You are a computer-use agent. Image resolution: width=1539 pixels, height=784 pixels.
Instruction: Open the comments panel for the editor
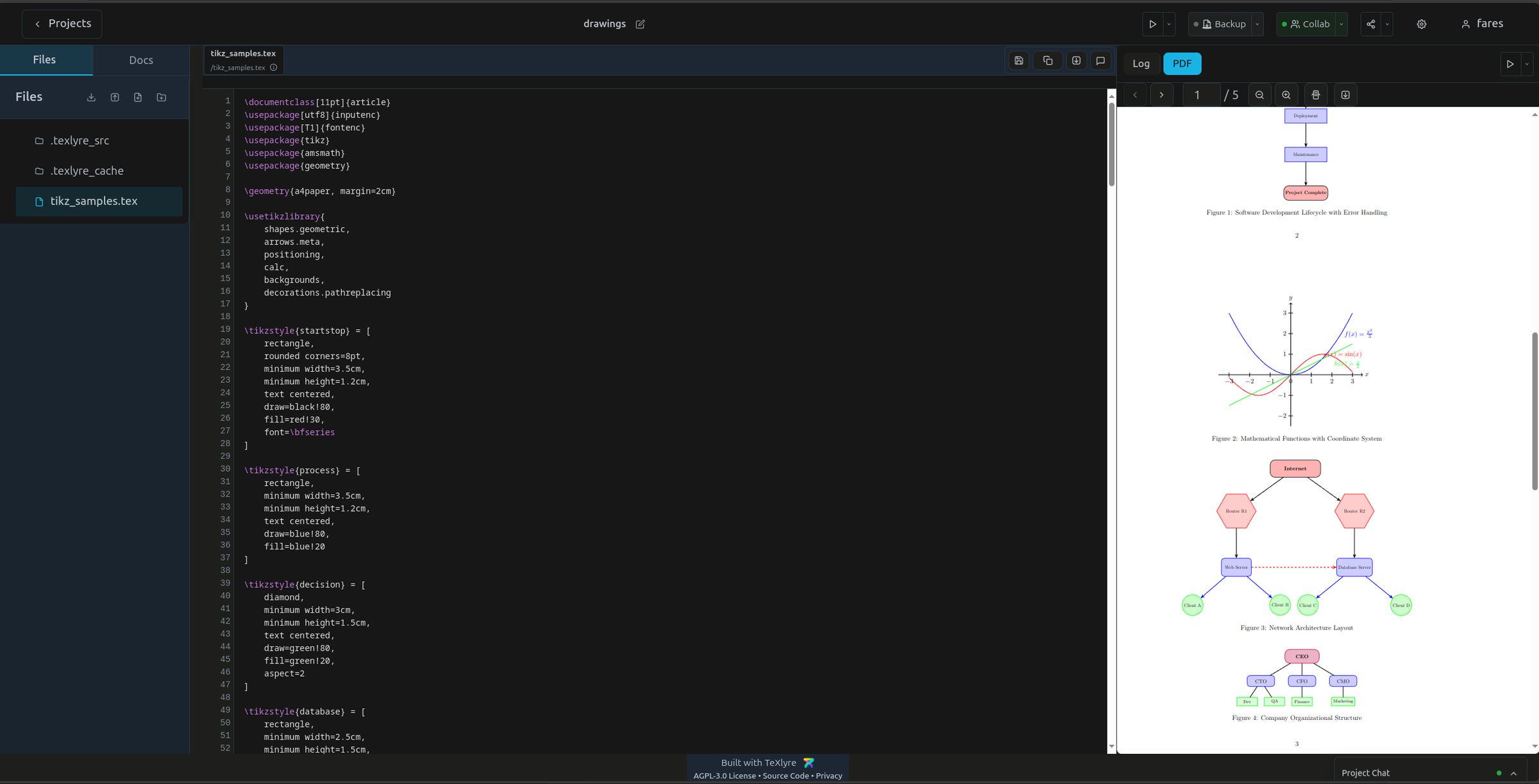click(x=1100, y=60)
